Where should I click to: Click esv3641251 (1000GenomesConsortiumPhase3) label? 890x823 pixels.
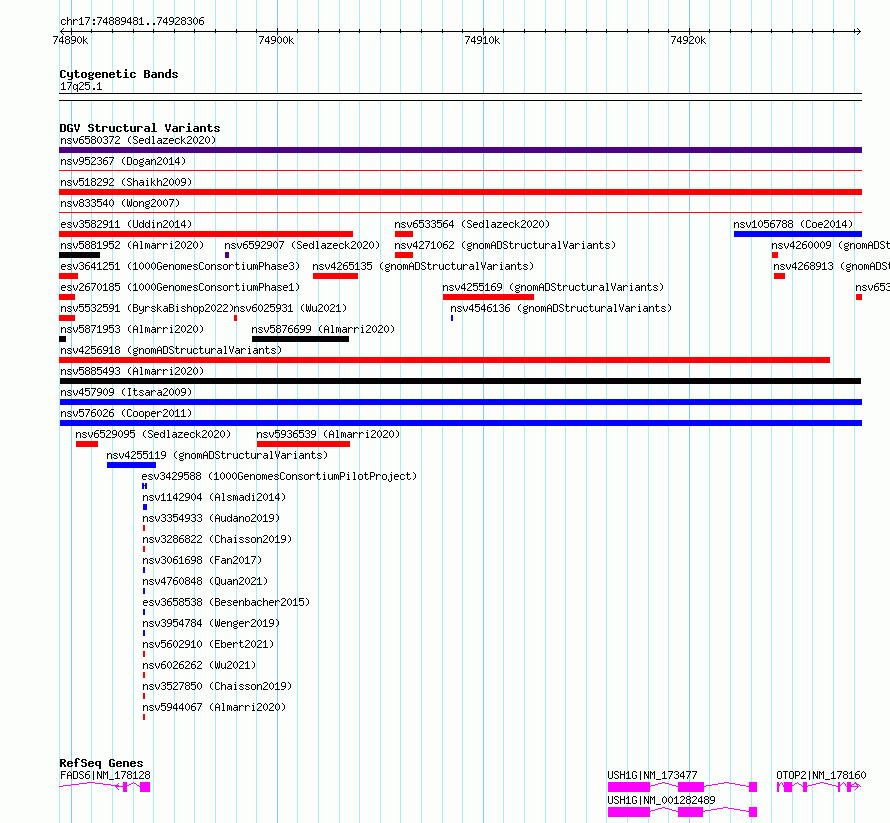coord(180,266)
